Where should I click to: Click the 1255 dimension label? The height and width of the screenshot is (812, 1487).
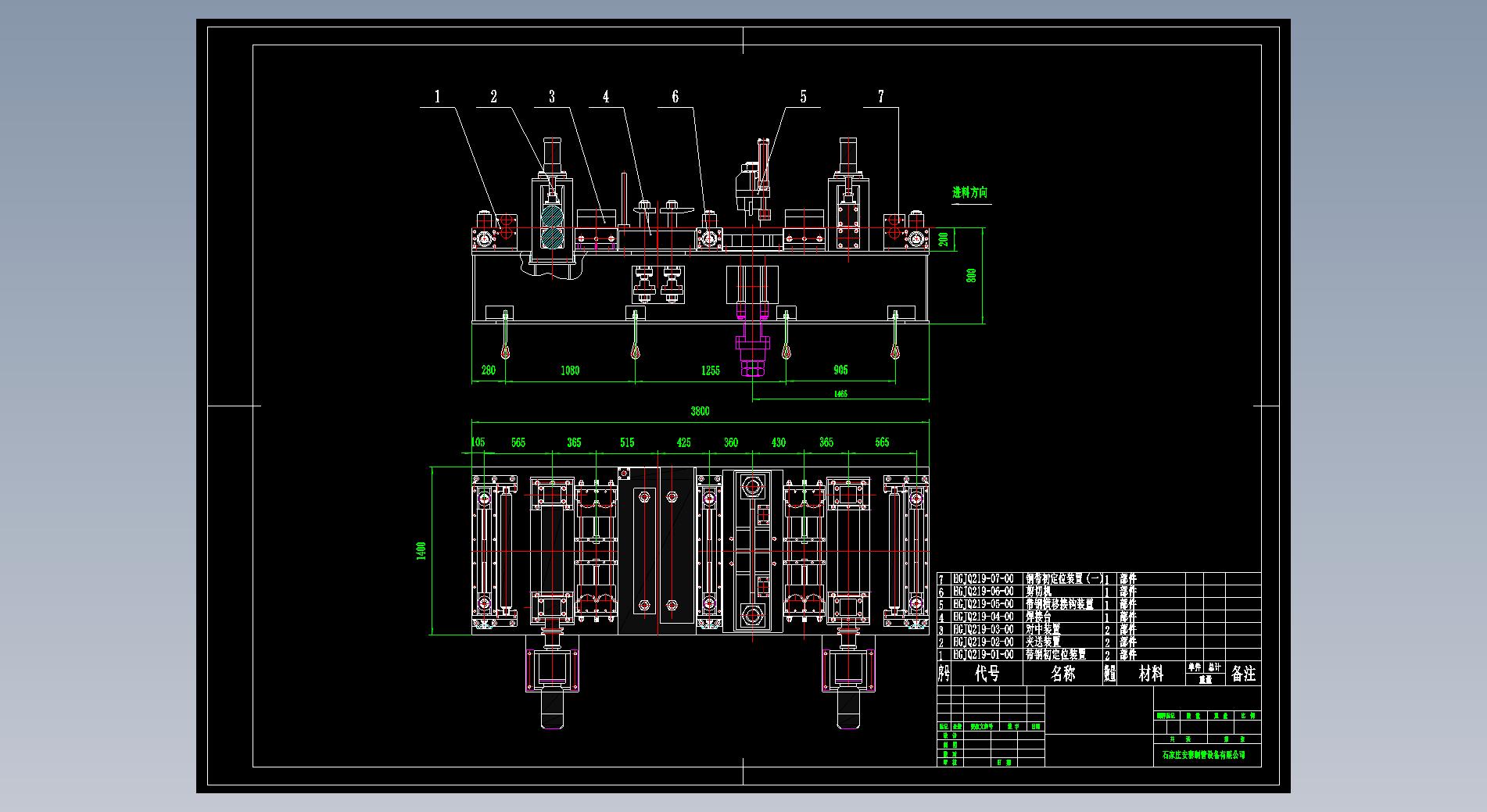pyautogui.click(x=710, y=370)
